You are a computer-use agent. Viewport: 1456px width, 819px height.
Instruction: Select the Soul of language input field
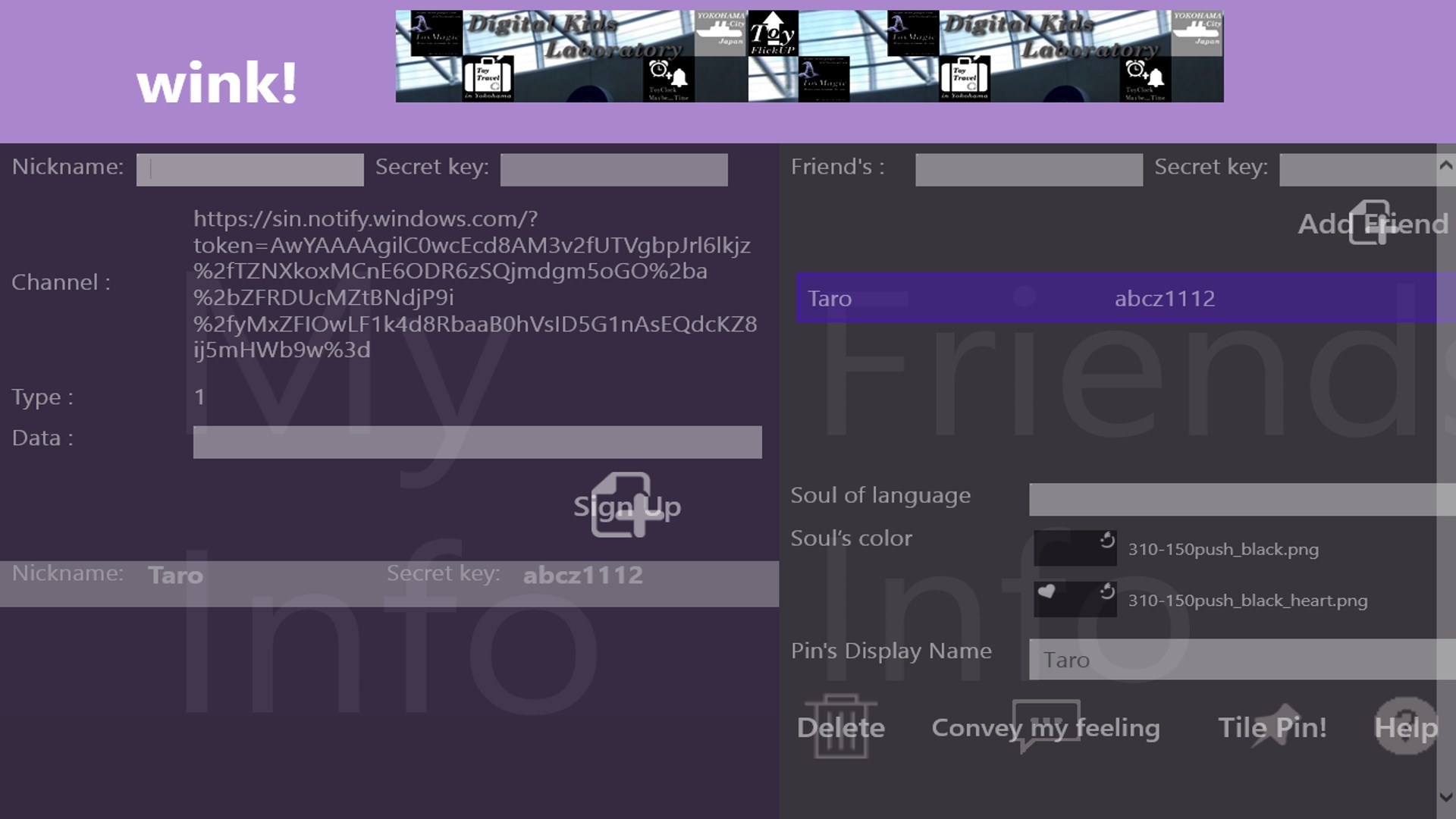click(x=1240, y=498)
